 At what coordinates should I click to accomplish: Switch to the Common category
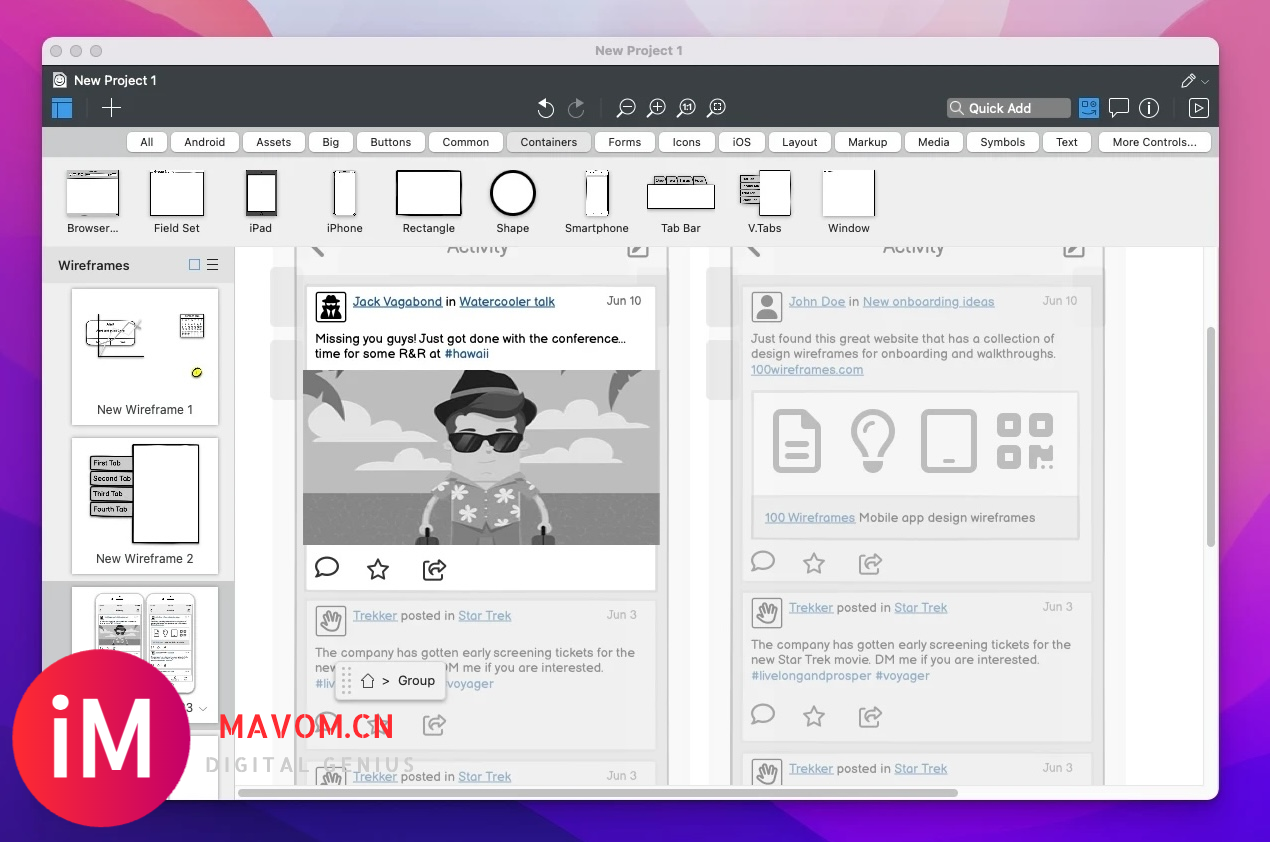pos(466,142)
